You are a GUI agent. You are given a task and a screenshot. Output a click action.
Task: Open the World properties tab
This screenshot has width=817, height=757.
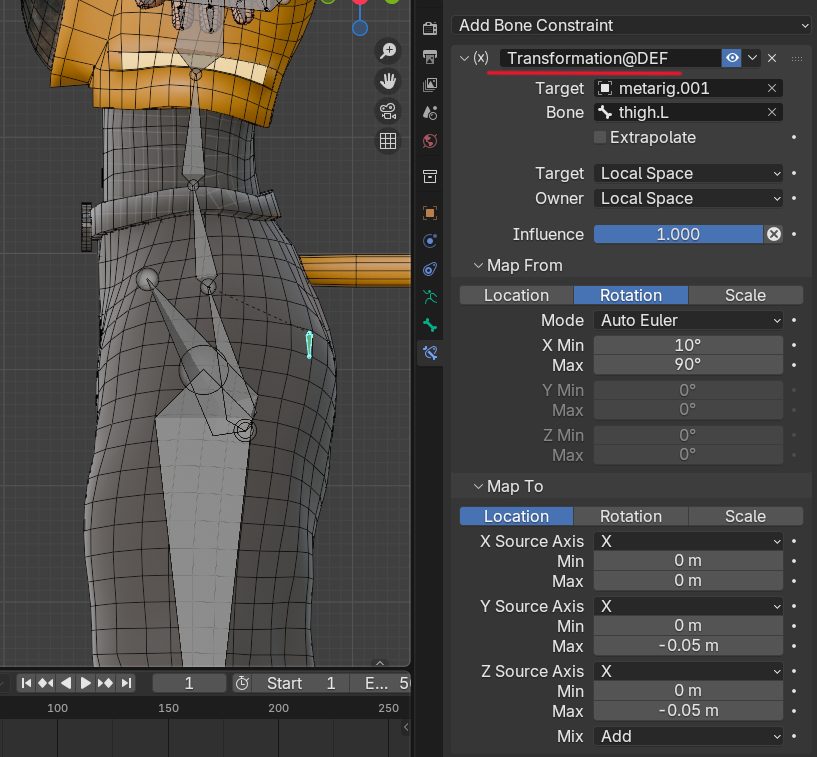[430, 141]
